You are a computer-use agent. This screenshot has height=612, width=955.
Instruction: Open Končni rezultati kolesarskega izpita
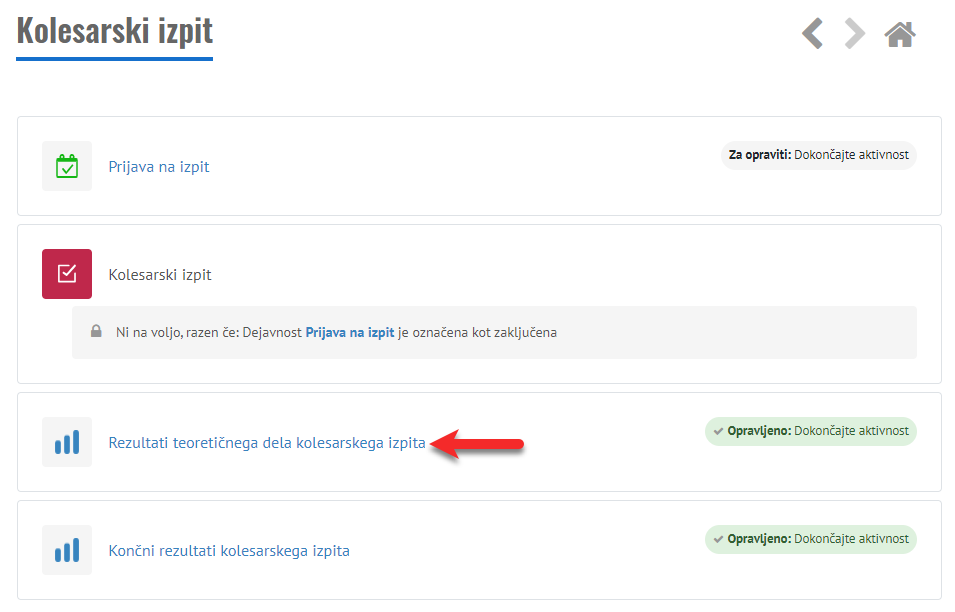pyautogui.click(x=229, y=551)
